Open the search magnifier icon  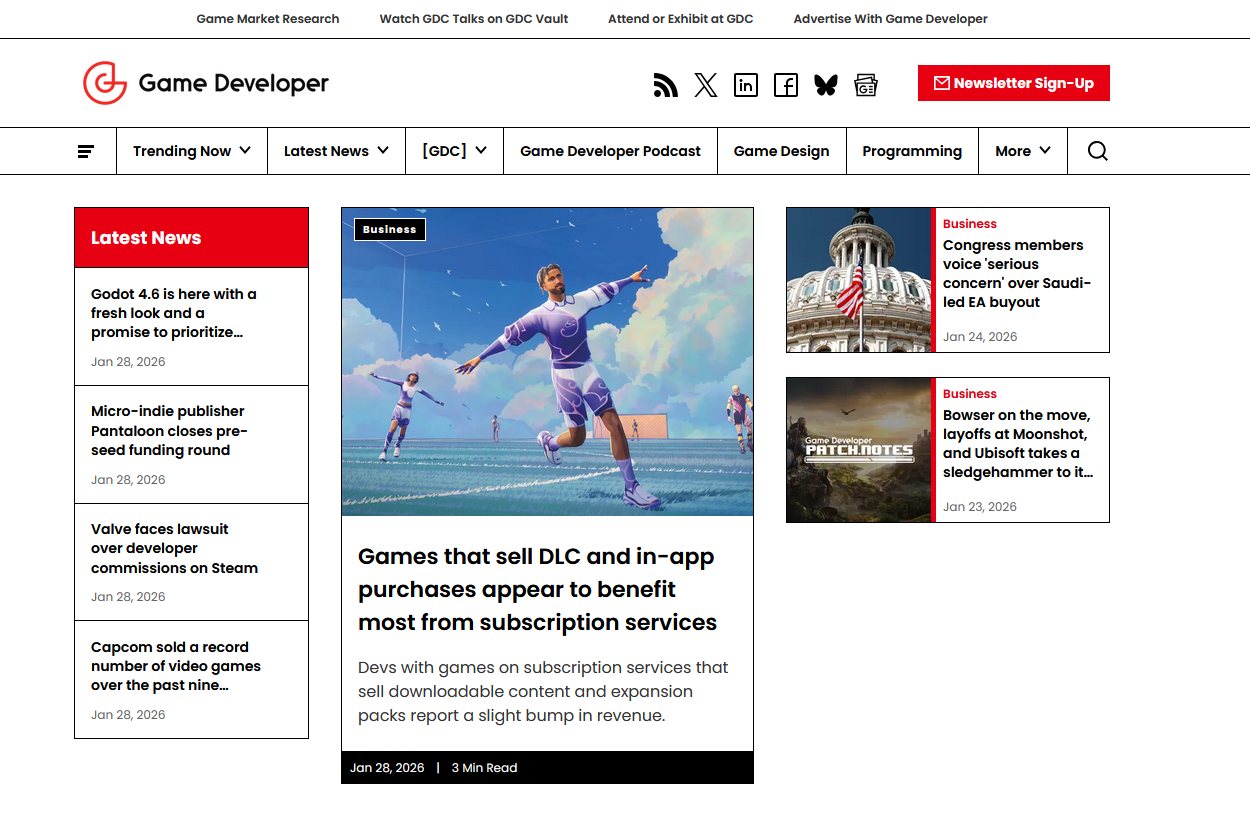(1098, 151)
